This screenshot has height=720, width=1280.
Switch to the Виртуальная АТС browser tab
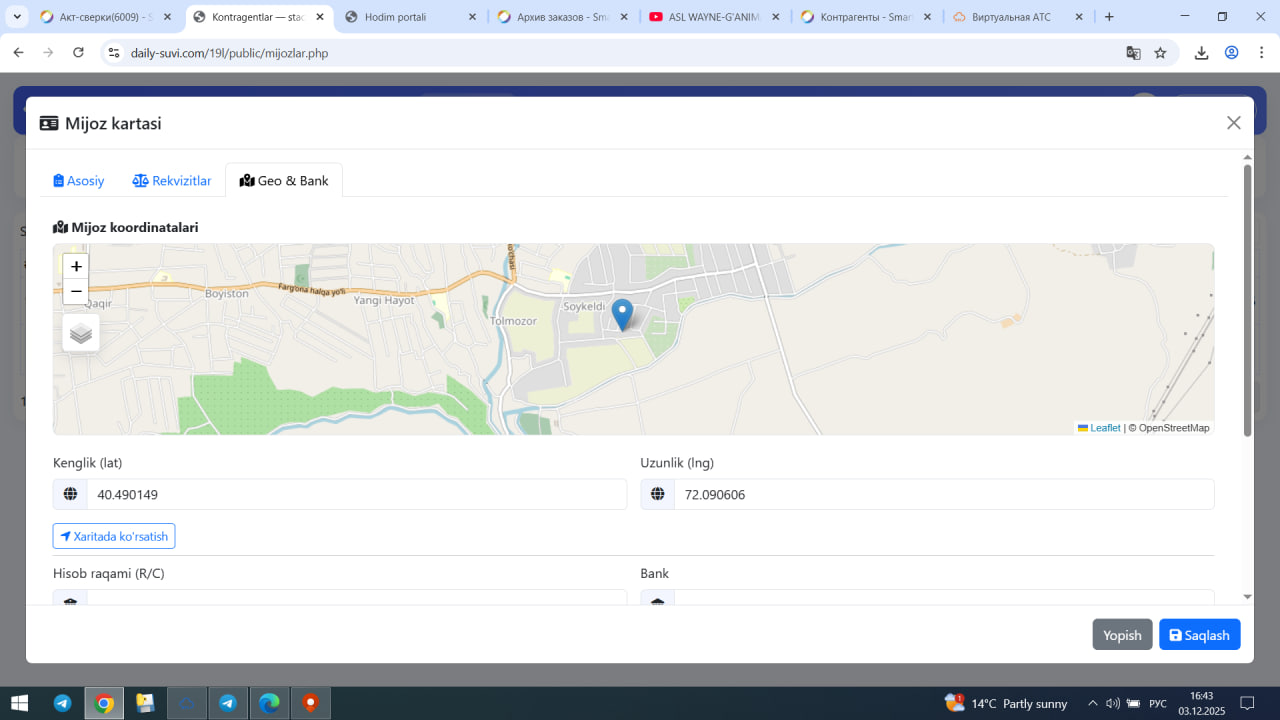1018,17
